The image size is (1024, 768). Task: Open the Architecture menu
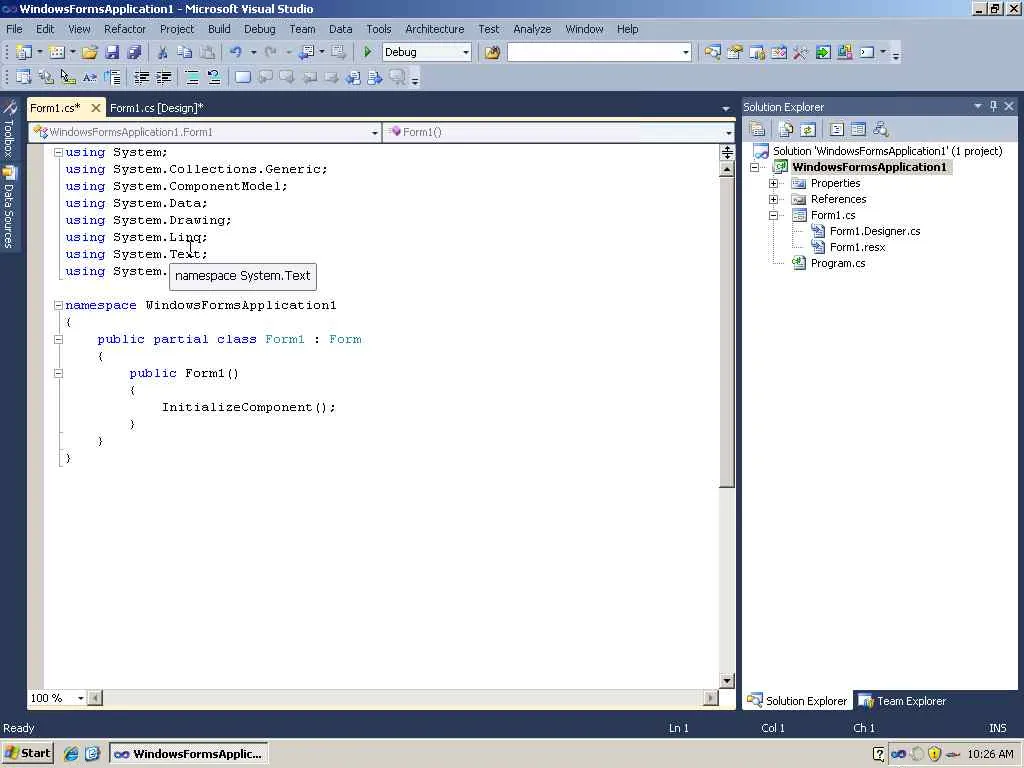(434, 29)
